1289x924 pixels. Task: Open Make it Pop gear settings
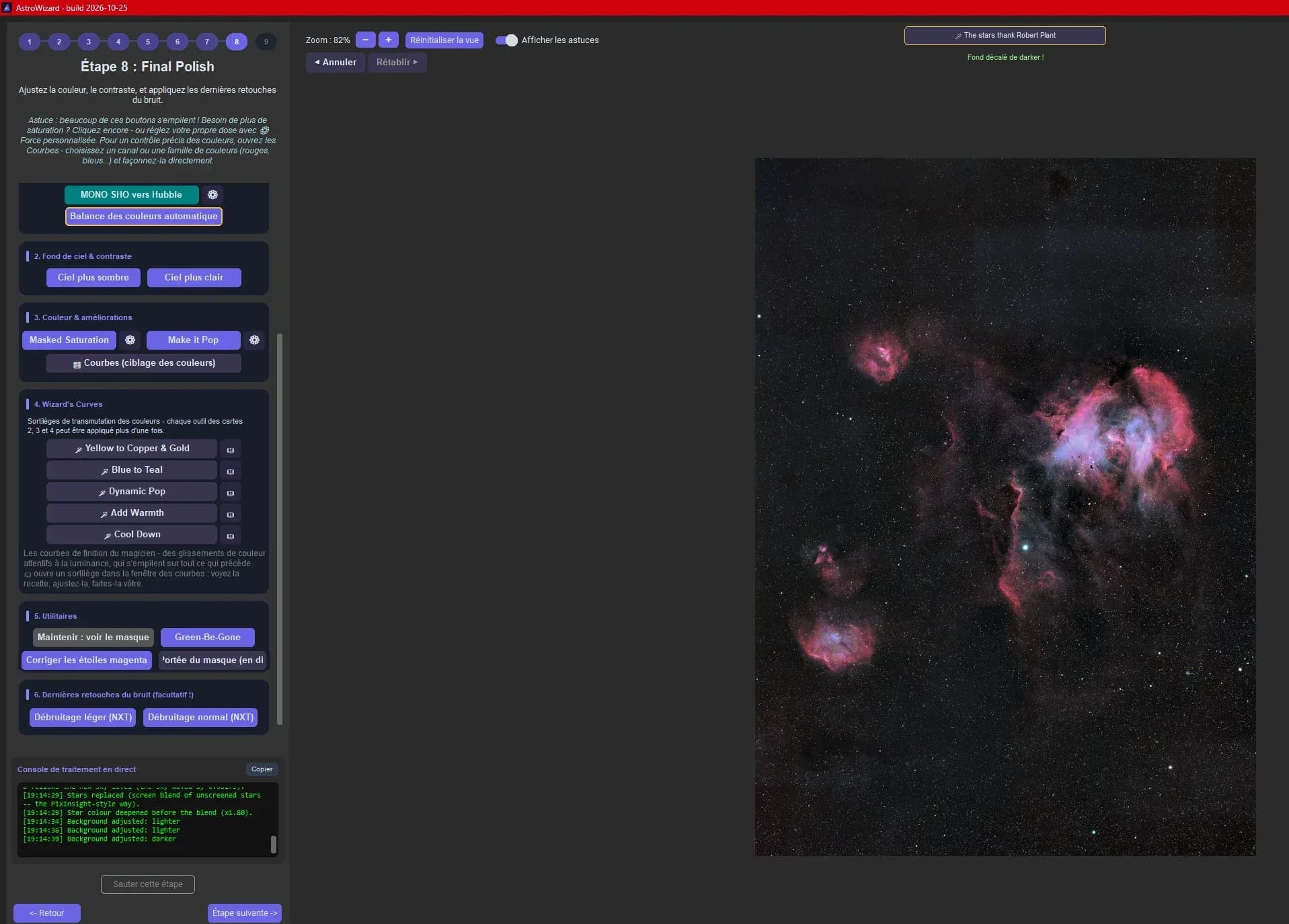[x=254, y=340]
